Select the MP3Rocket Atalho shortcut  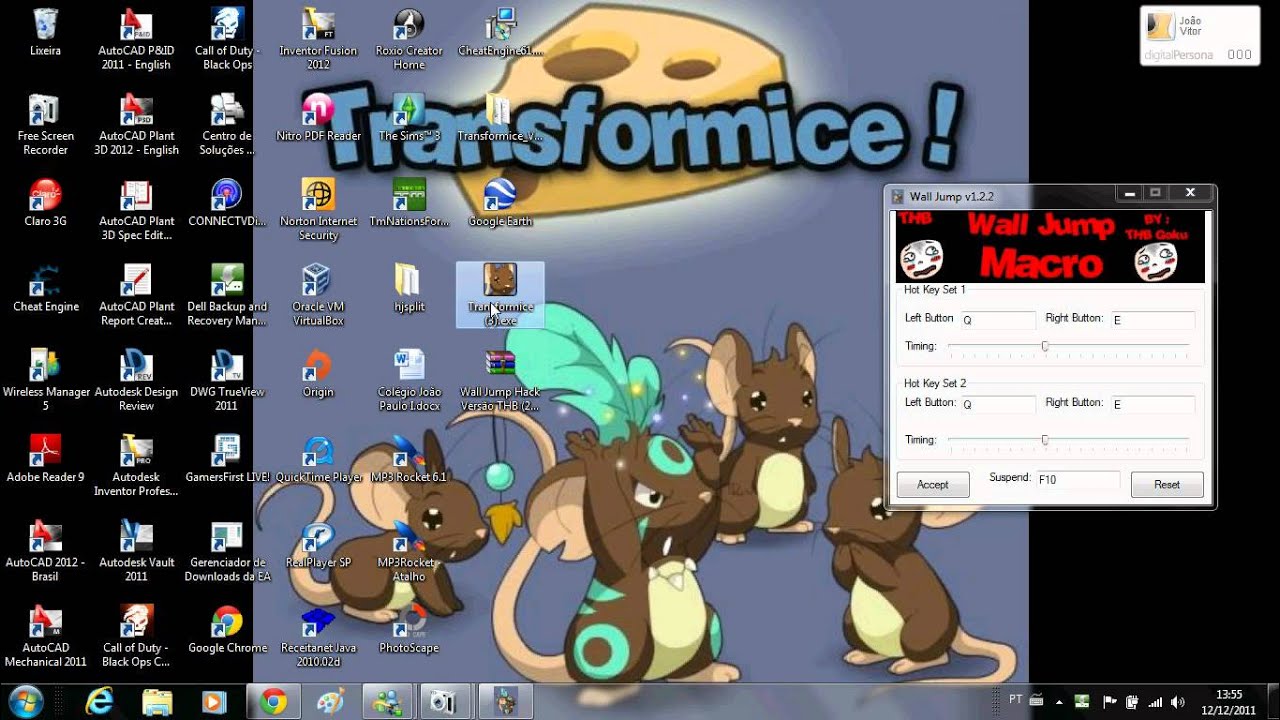(409, 552)
